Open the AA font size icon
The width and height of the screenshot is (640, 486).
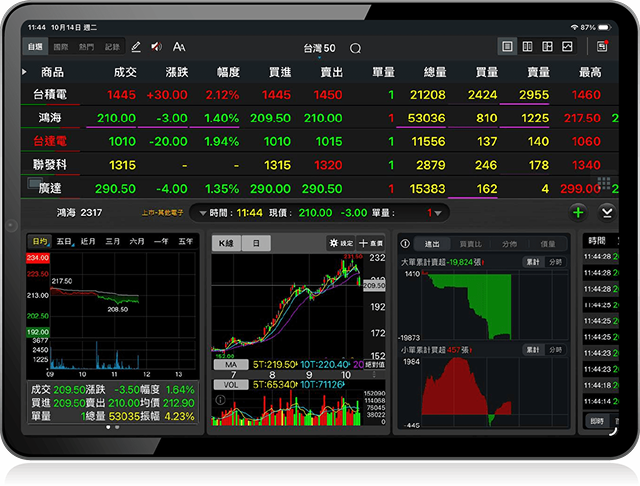click(x=179, y=47)
